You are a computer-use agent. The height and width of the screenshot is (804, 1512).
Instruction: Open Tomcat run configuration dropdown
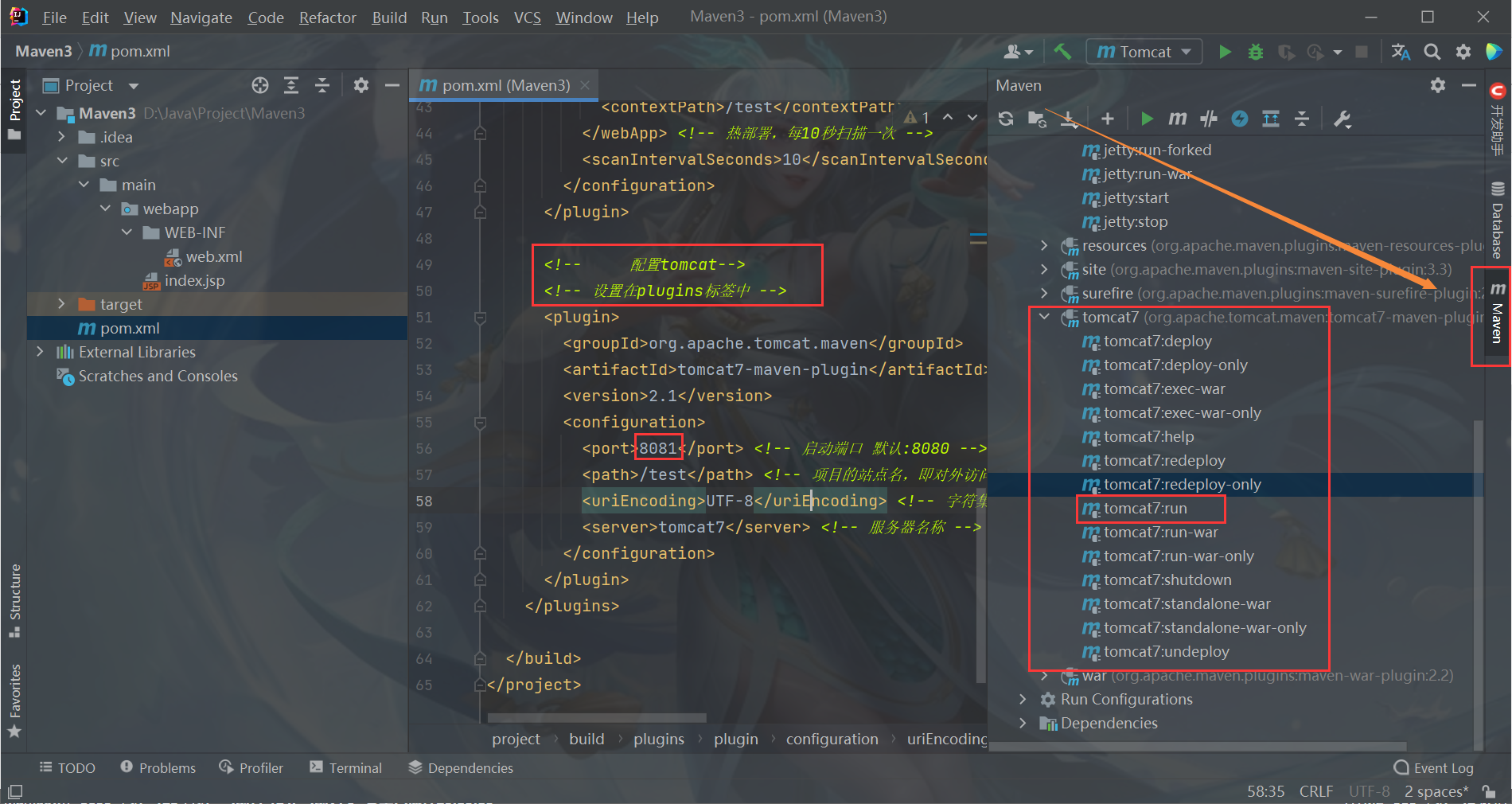(1144, 52)
